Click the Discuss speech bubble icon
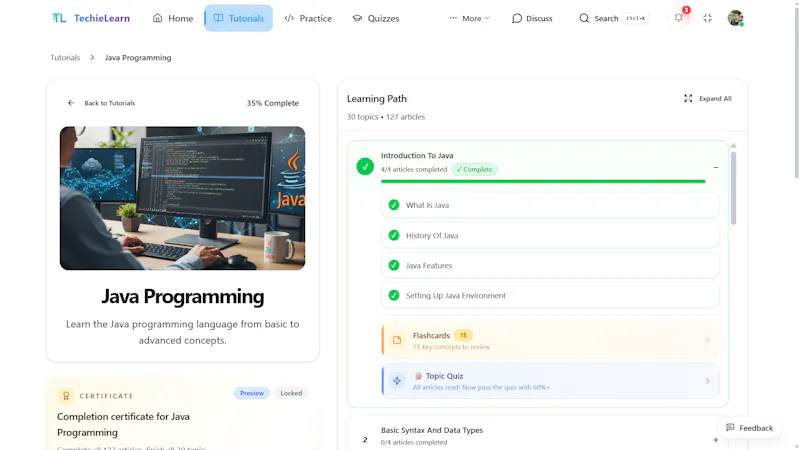 coord(517,18)
